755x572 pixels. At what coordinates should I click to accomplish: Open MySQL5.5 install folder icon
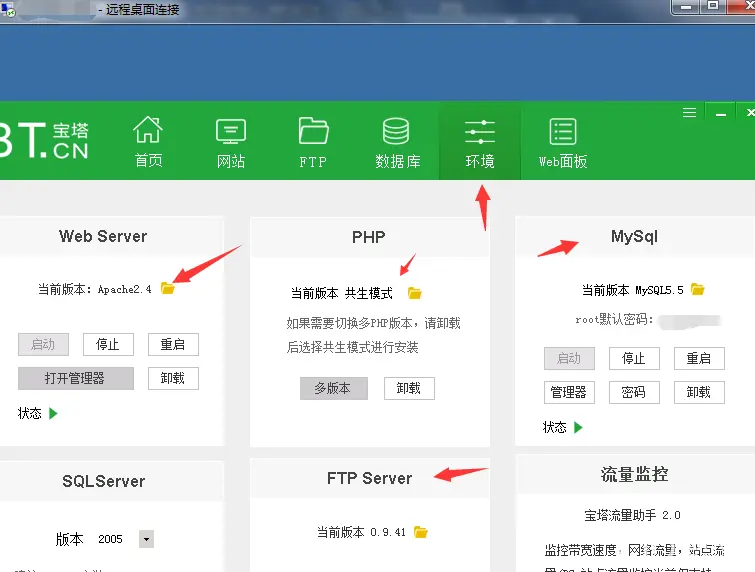(x=697, y=289)
